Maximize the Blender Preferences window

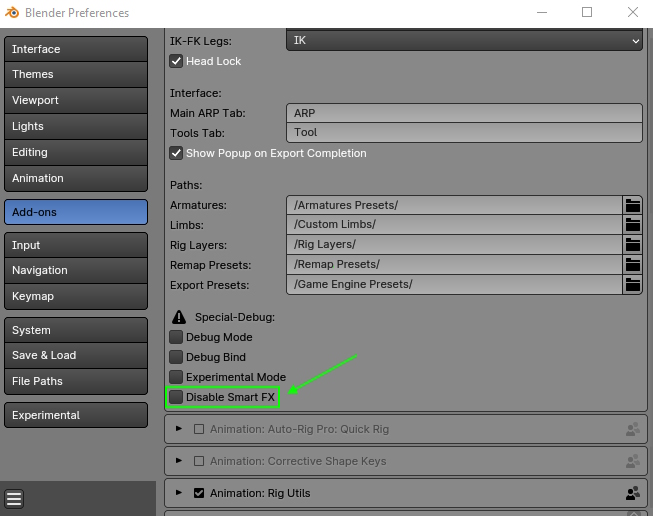click(x=587, y=12)
